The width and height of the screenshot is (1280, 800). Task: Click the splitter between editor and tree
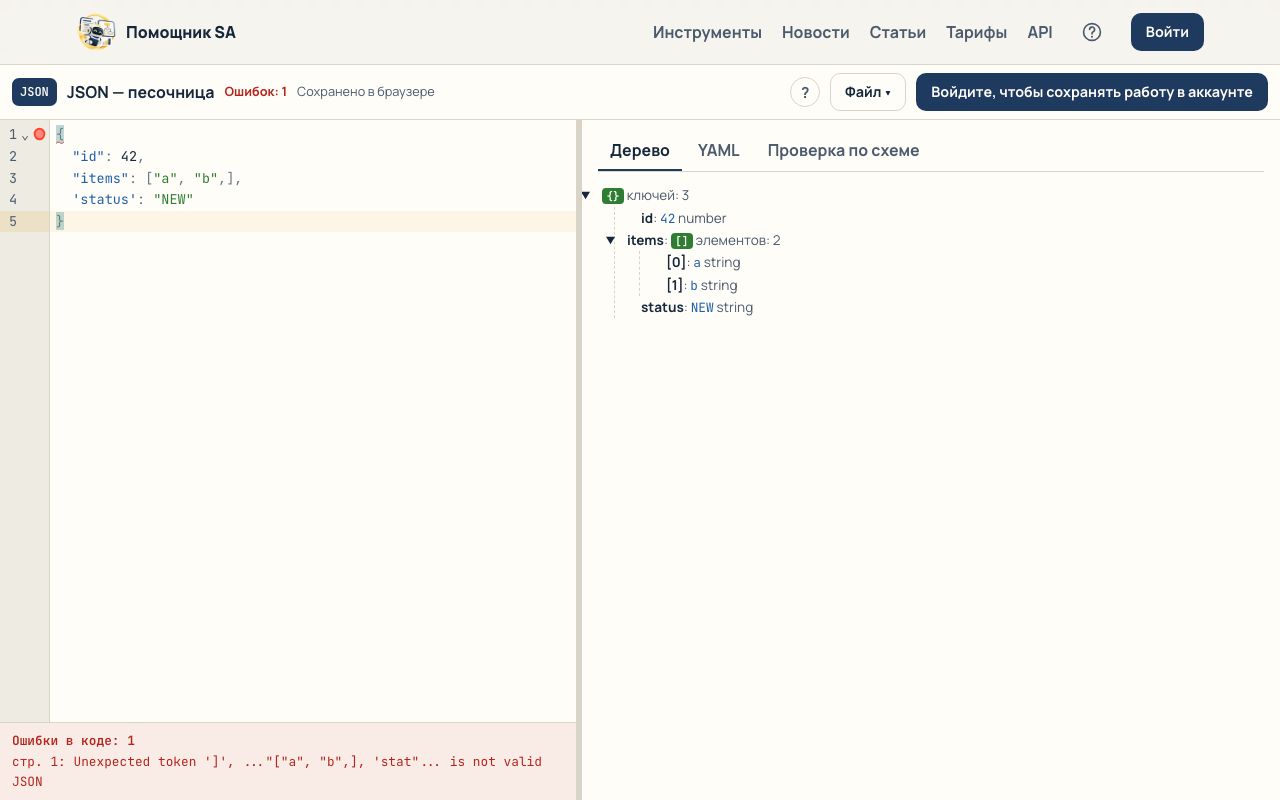point(579,460)
